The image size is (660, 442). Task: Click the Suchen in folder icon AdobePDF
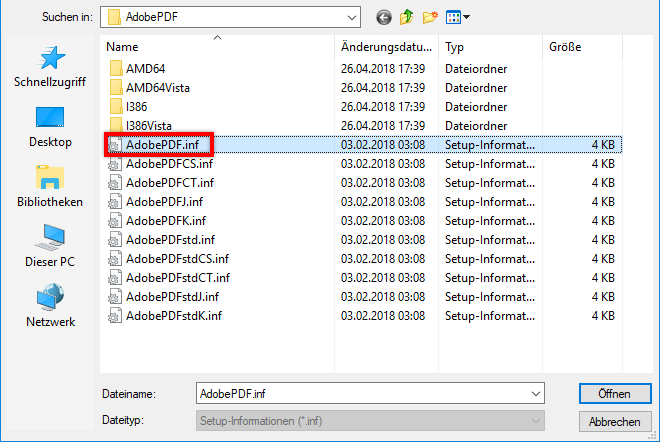(x=114, y=17)
